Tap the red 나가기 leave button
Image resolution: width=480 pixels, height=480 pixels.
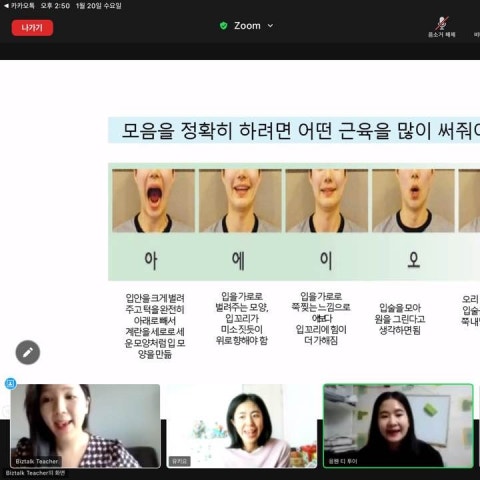pyautogui.click(x=32, y=28)
